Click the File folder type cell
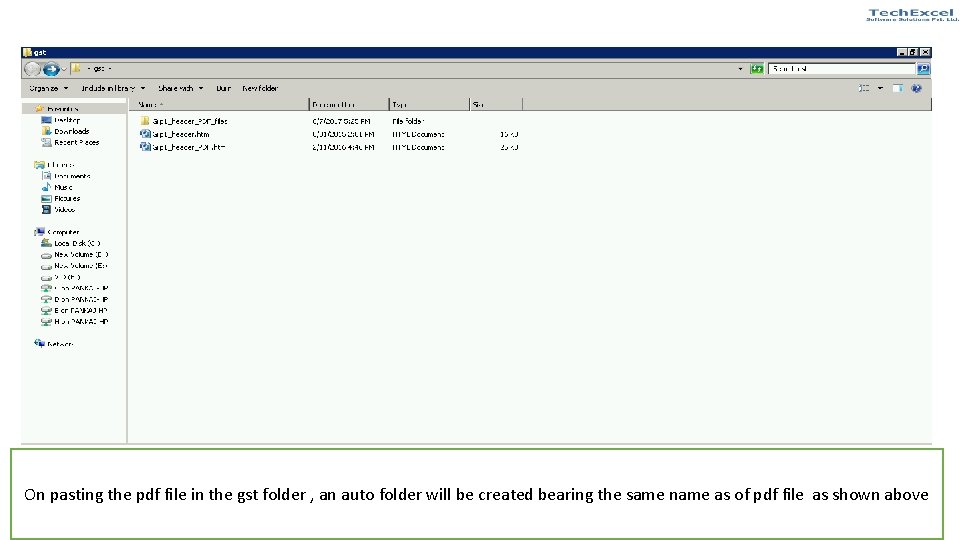This screenshot has height=540, width=960. [x=408, y=121]
